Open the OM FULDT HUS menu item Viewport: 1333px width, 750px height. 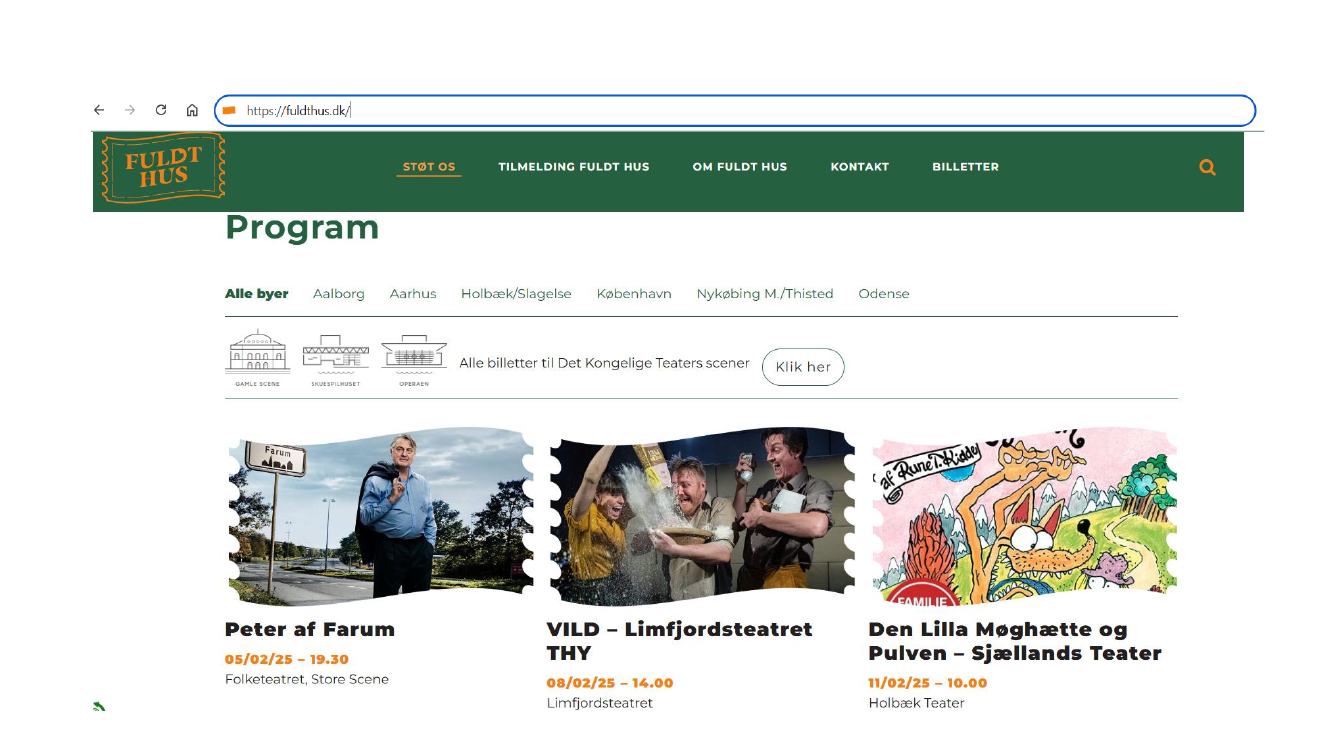pos(740,167)
